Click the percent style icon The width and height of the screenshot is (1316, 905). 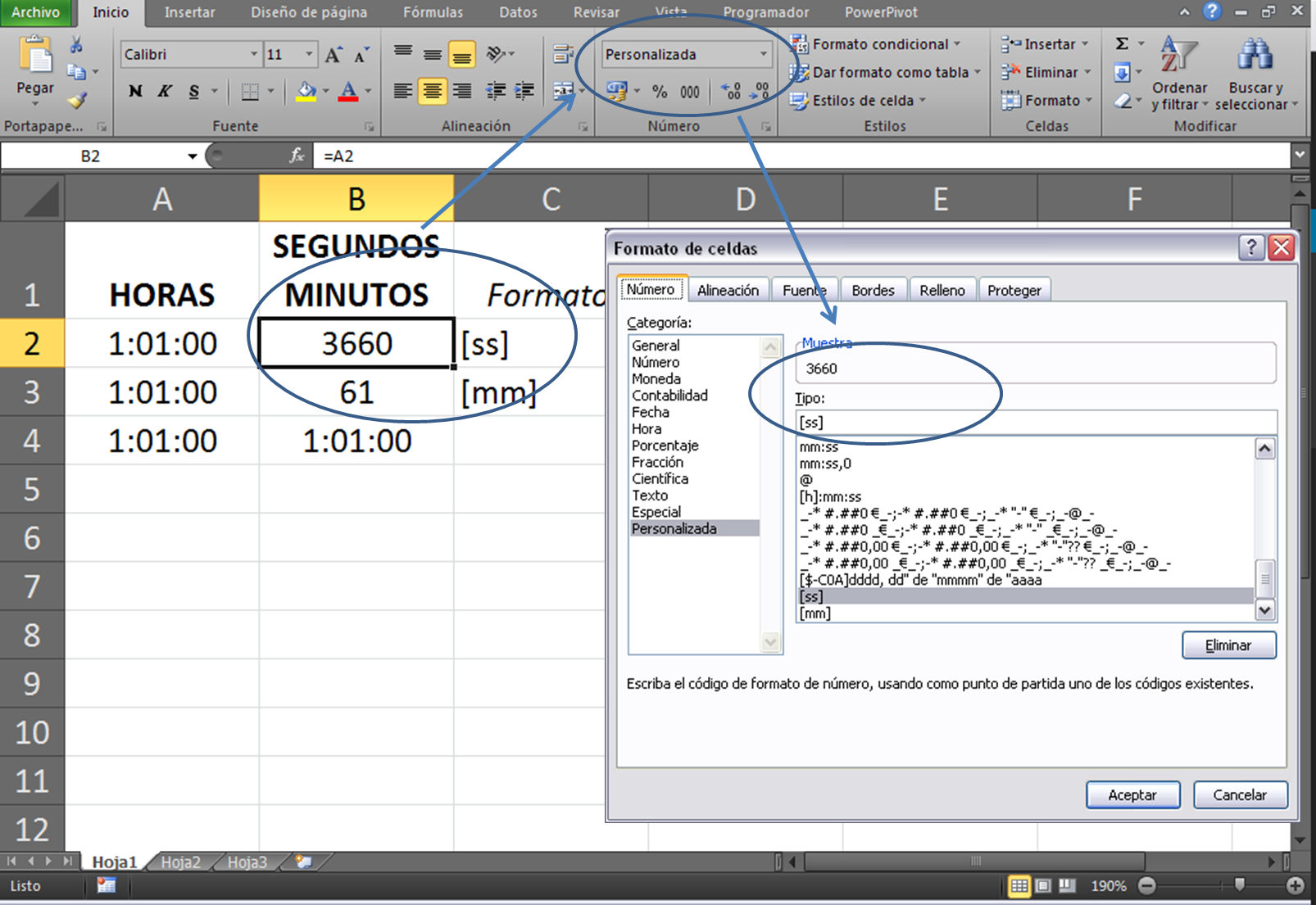pos(660,92)
